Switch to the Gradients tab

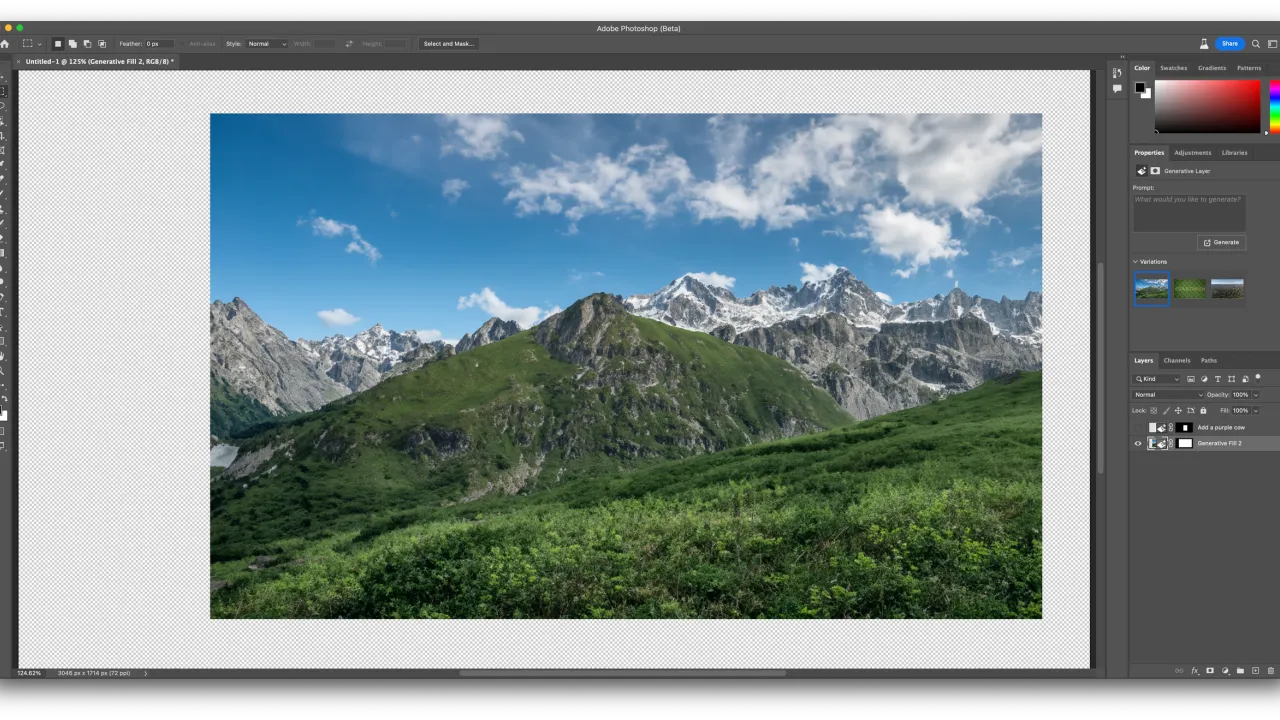1212,68
